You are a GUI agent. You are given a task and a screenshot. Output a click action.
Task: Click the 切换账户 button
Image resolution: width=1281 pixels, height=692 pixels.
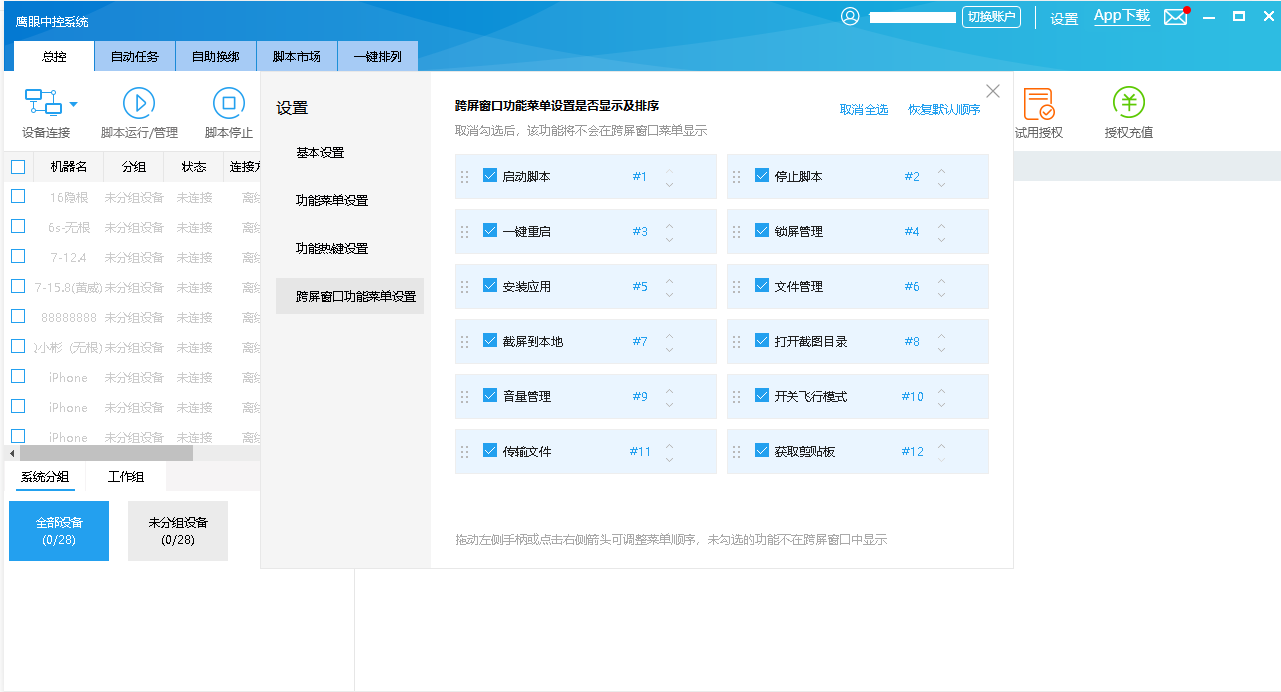tap(991, 17)
